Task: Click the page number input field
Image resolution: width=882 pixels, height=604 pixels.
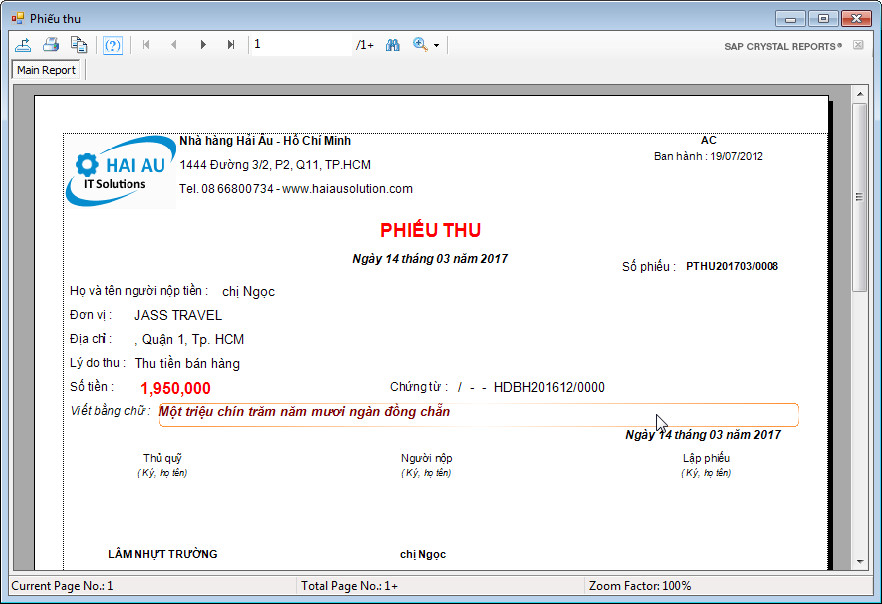Action: [301, 44]
